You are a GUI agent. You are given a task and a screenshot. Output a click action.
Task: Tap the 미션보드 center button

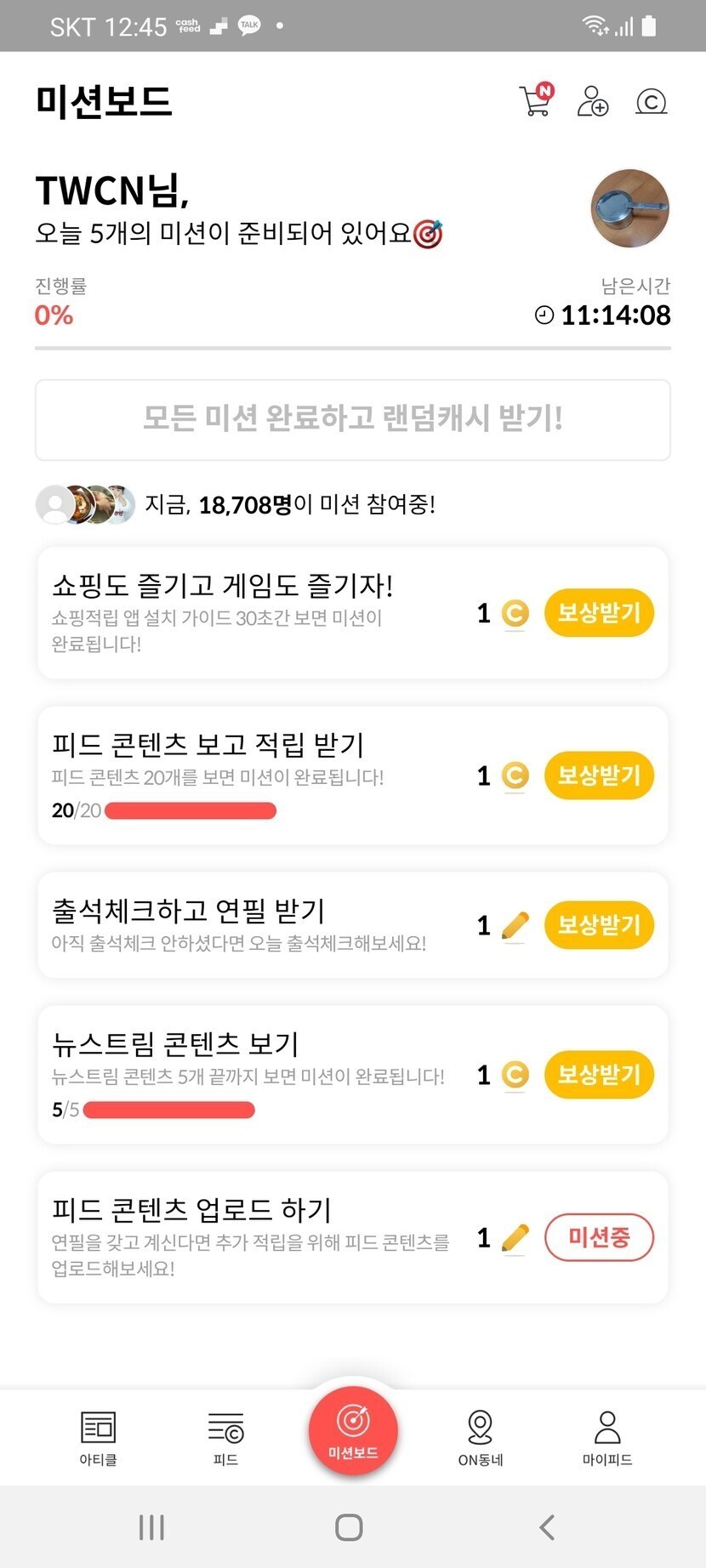[x=353, y=1430]
